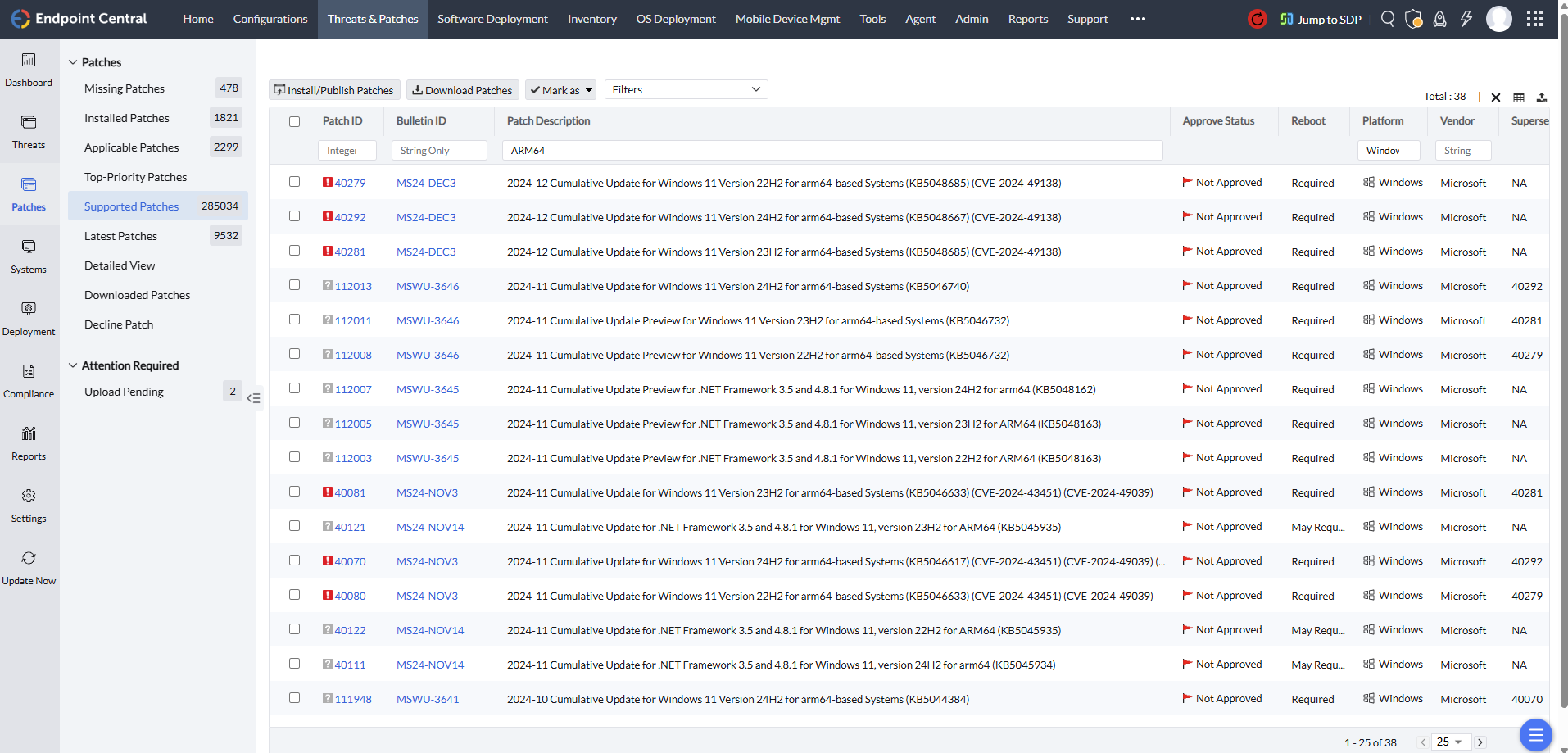Open the bulletin link MSWU-3641
This screenshot has width=1568, height=753.
point(428,699)
